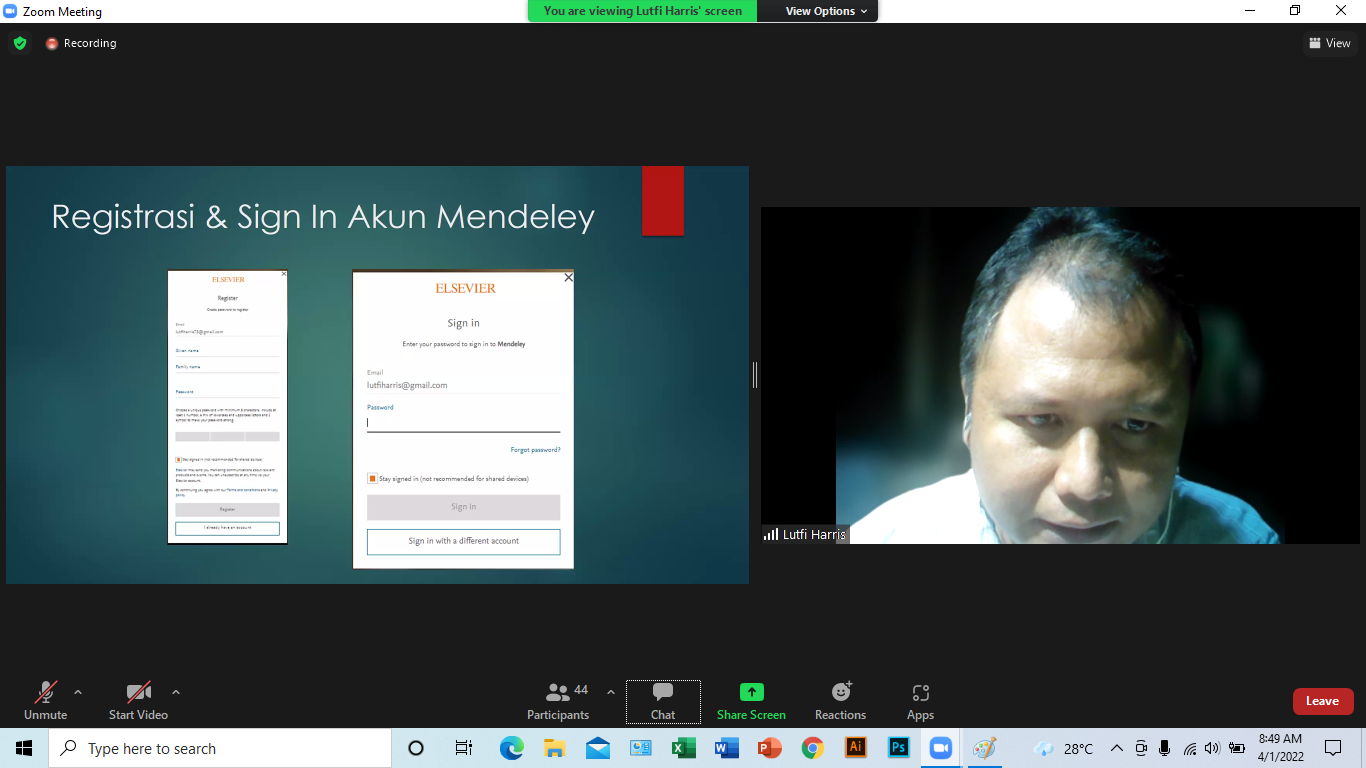Open the Reactions menu
This screenshot has width=1366, height=768.
pyautogui.click(x=840, y=700)
